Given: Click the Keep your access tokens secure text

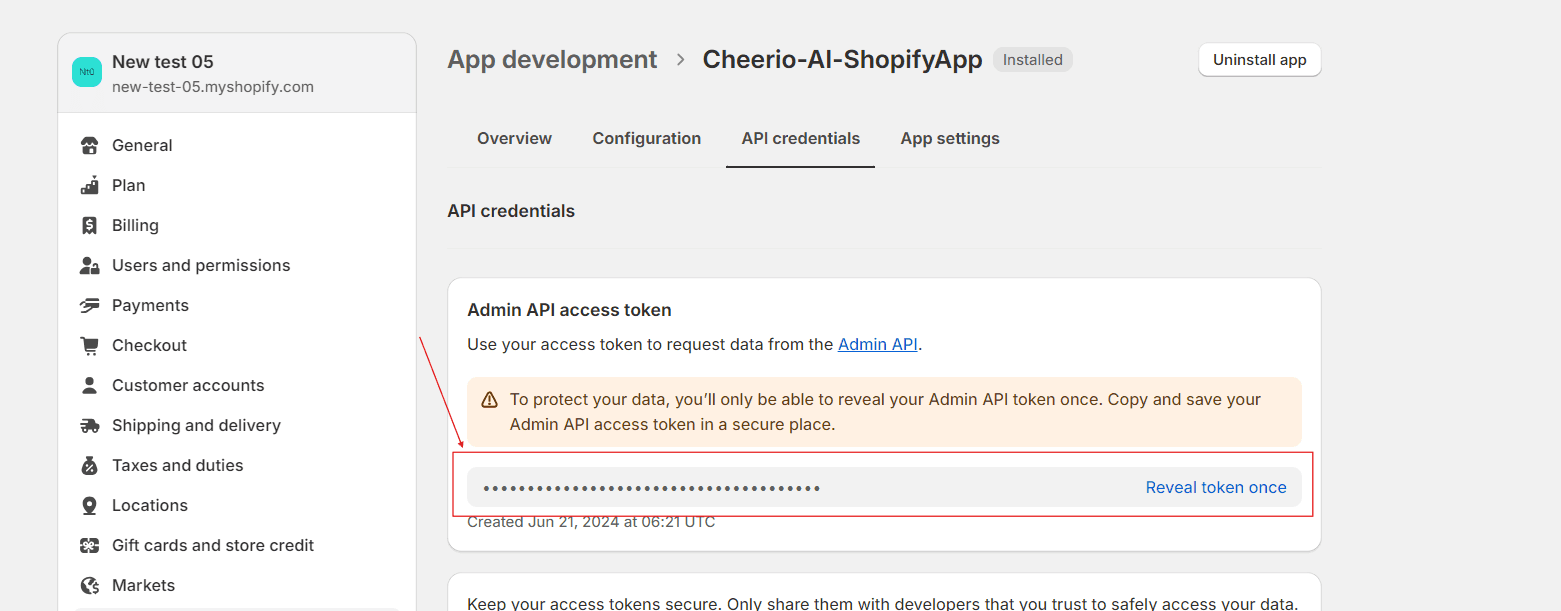Looking at the screenshot, I should (882, 603).
